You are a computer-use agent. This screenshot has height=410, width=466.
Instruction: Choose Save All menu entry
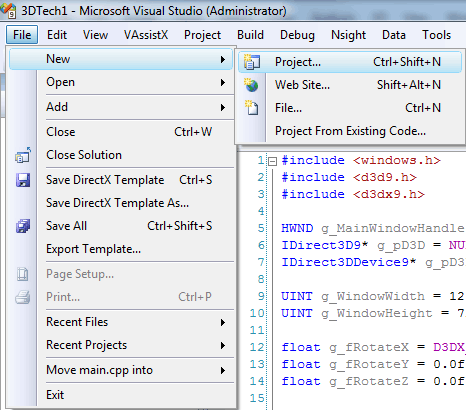(121, 226)
